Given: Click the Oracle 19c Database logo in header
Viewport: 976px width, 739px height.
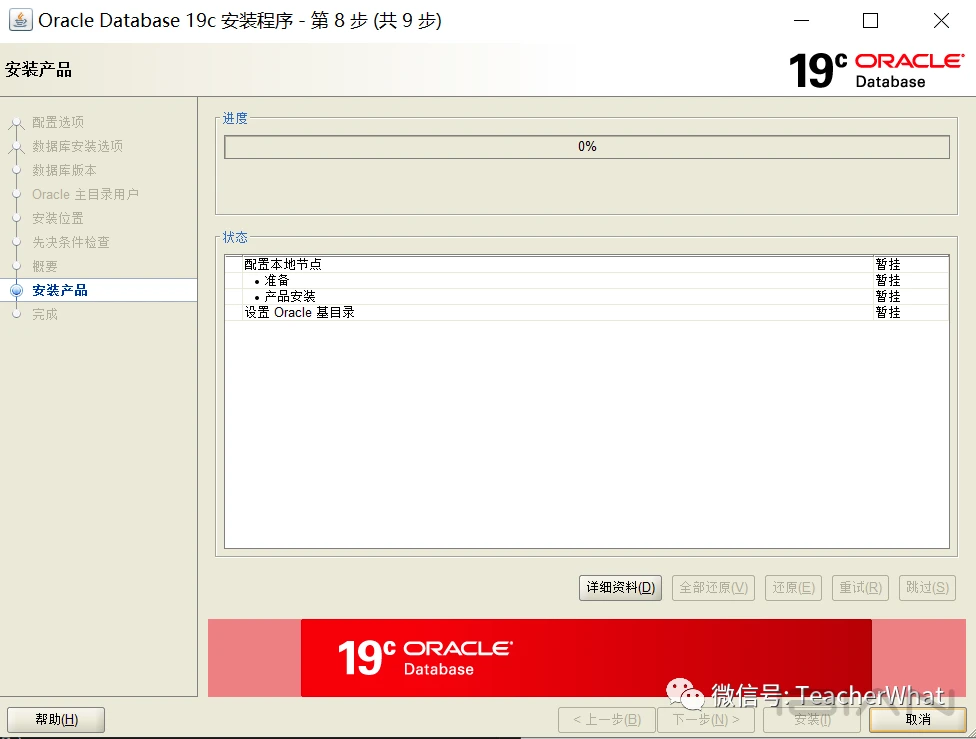Looking at the screenshot, I should [x=876, y=70].
